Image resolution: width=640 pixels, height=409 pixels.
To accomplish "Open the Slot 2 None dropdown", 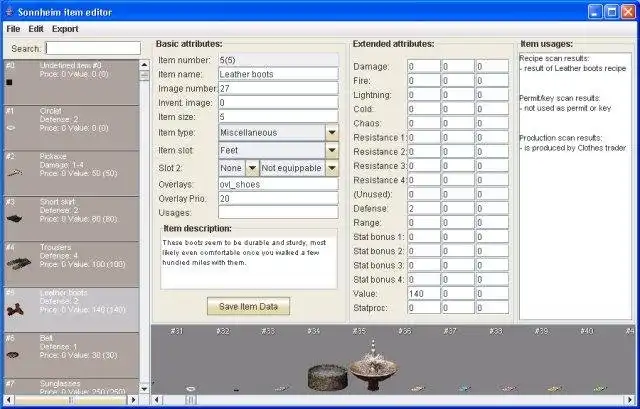I will click(x=252, y=168).
